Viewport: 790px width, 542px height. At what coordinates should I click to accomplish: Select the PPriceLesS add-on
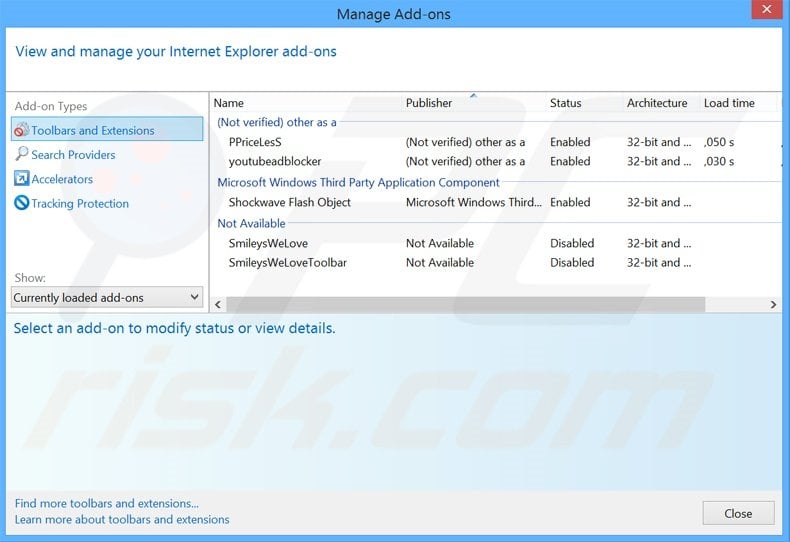click(255, 142)
